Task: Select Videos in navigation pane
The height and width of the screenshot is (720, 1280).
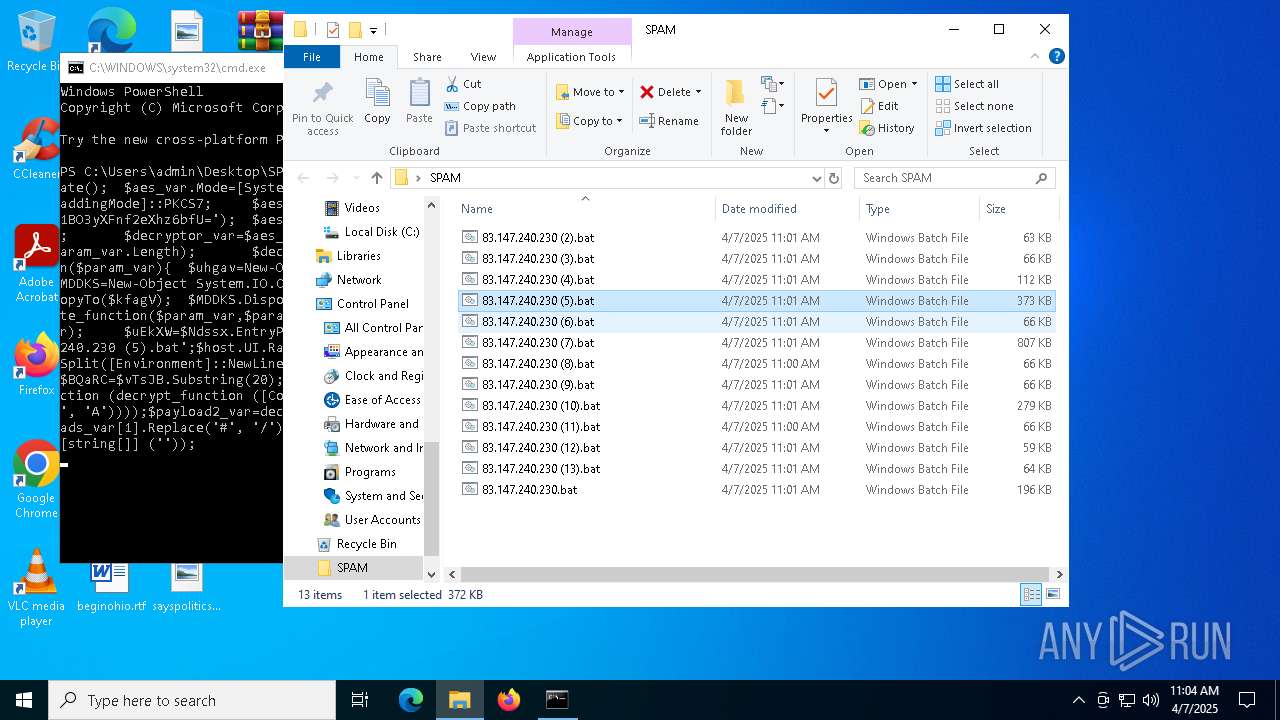Action: (x=352, y=208)
